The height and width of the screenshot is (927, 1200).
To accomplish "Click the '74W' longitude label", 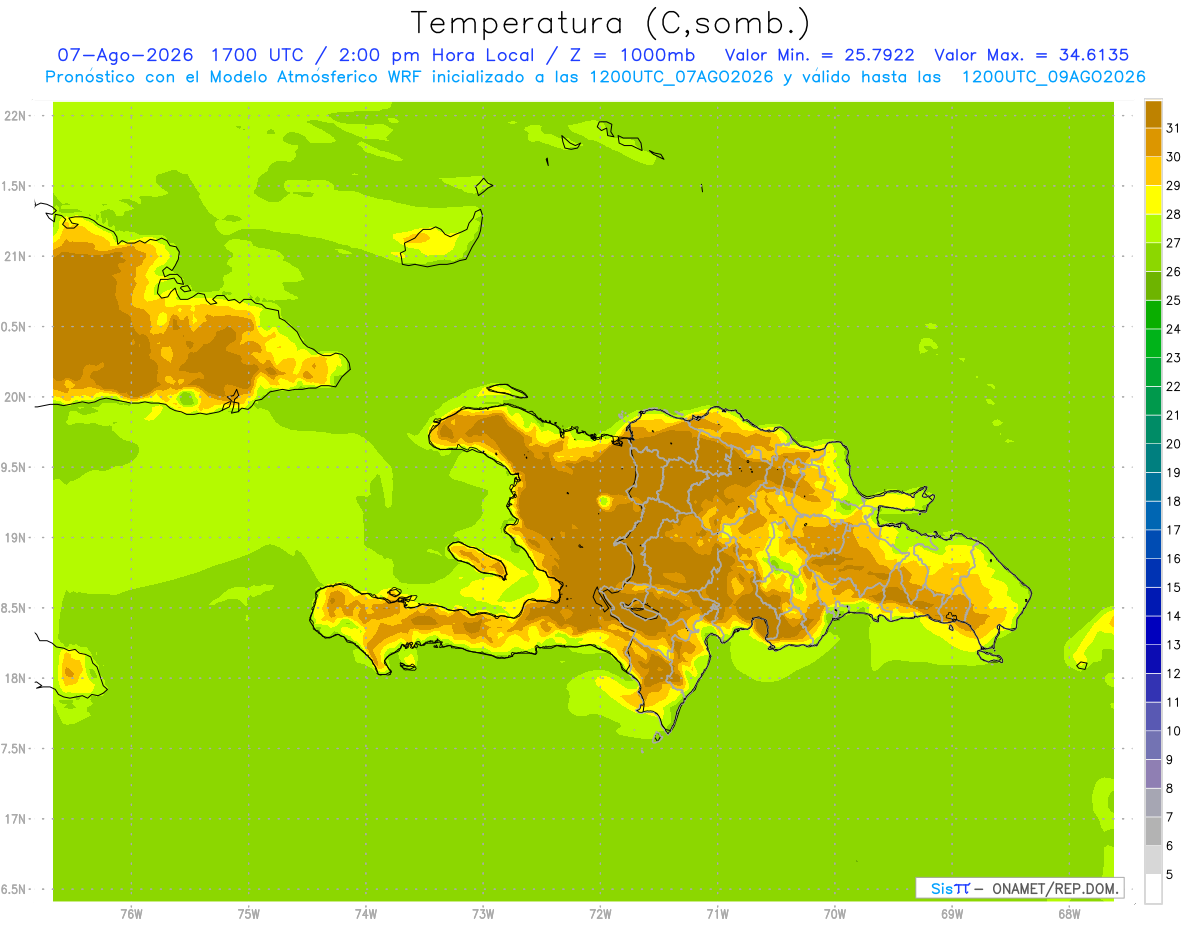I will (x=366, y=914).
